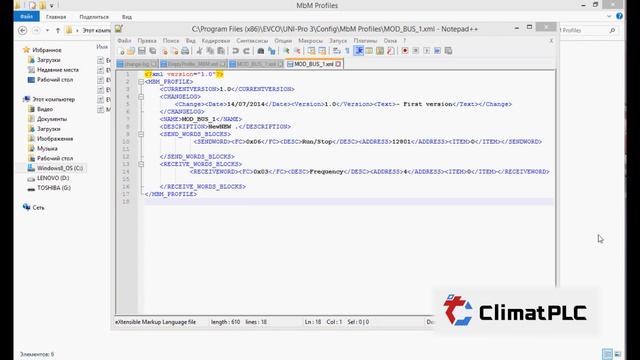The image size is (640, 360).
Task: Toggle synchronized vertical scrolling icon
Action: (x=311, y=51)
